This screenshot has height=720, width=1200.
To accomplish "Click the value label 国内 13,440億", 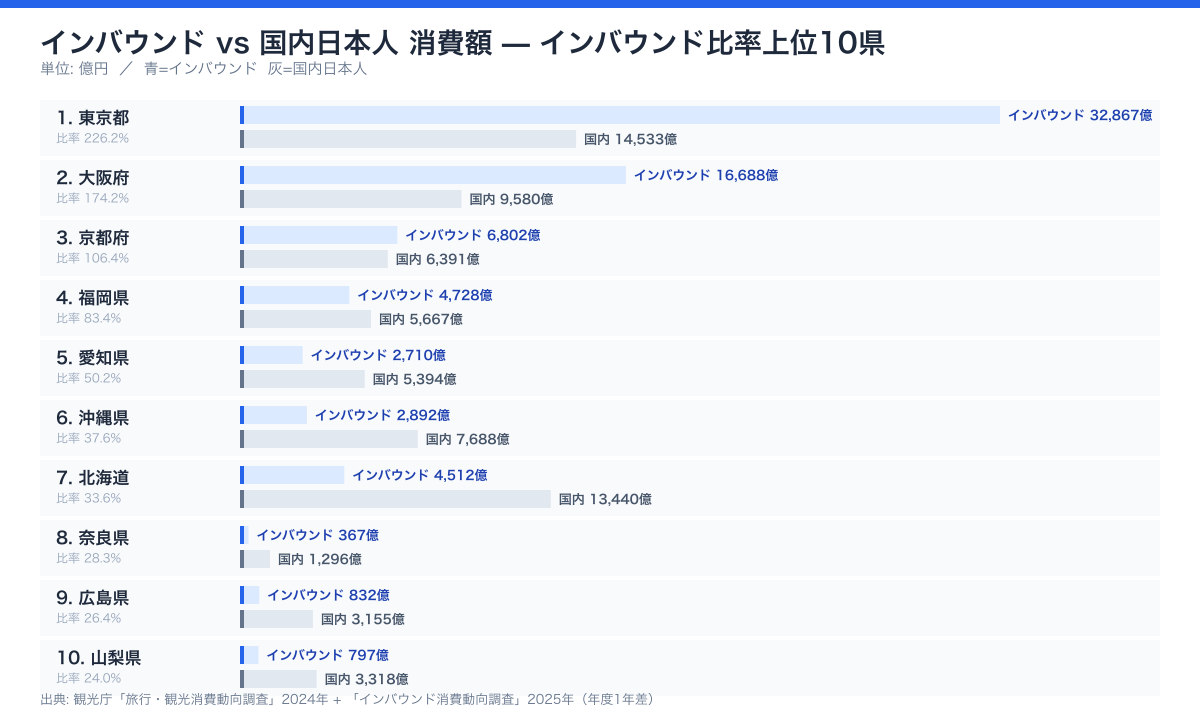I will 606,499.
